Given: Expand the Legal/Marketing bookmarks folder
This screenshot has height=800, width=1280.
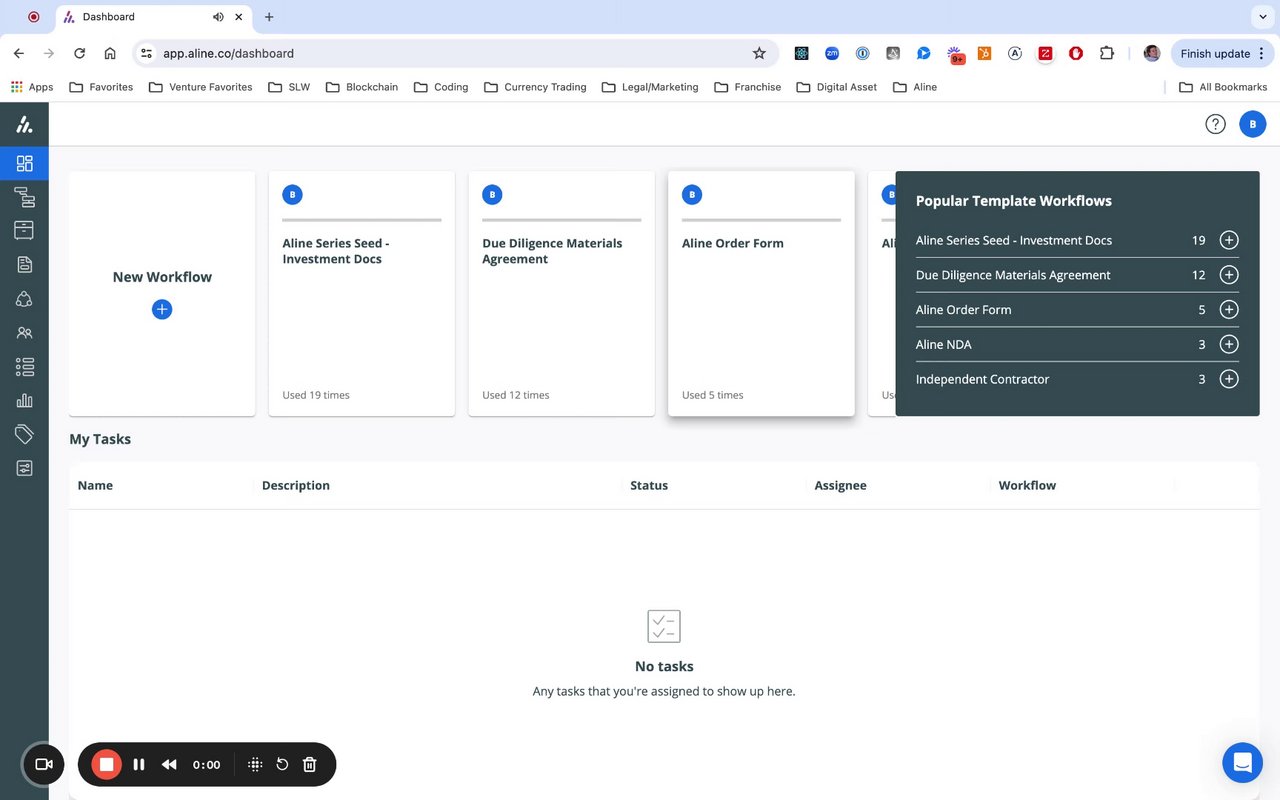Looking at the screenshot, I should point(650,87).
